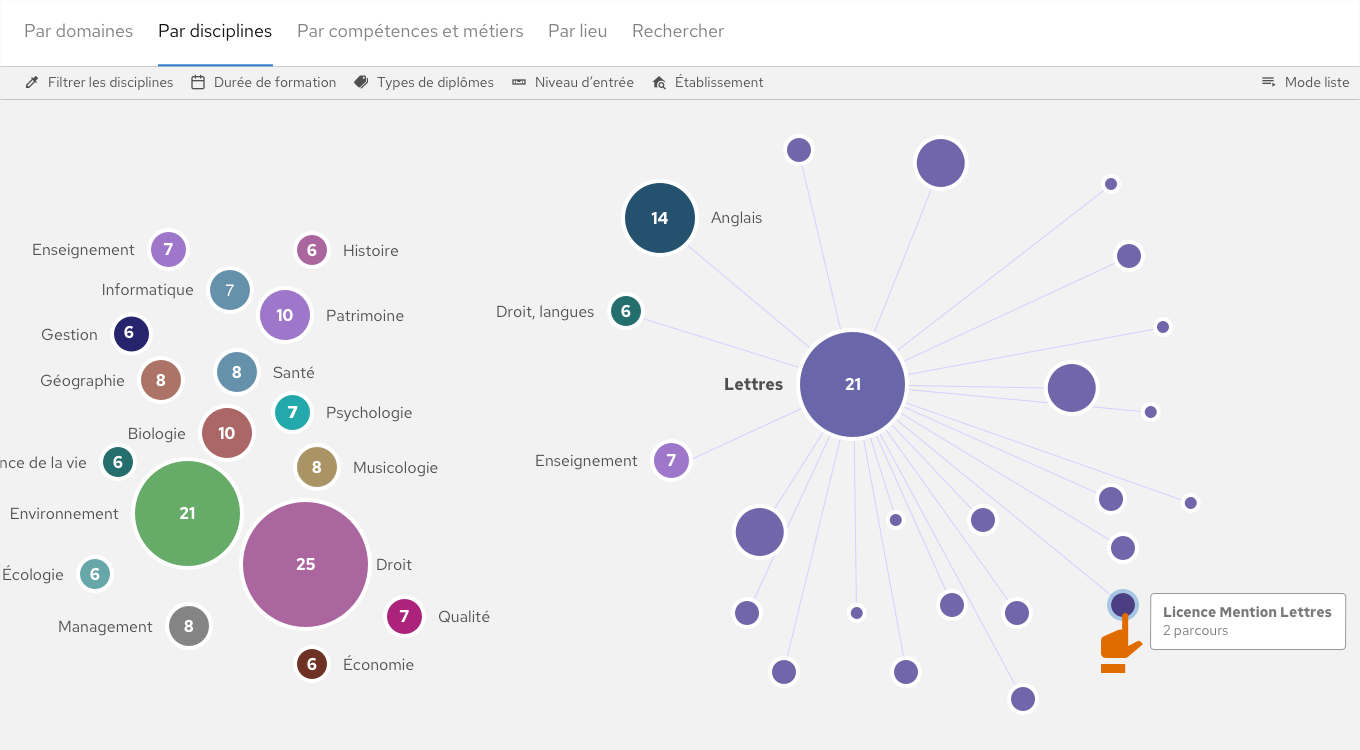Select the Informatique bubble showing 7
This screenshot has width=1360, height=750.
click(230, 290)
